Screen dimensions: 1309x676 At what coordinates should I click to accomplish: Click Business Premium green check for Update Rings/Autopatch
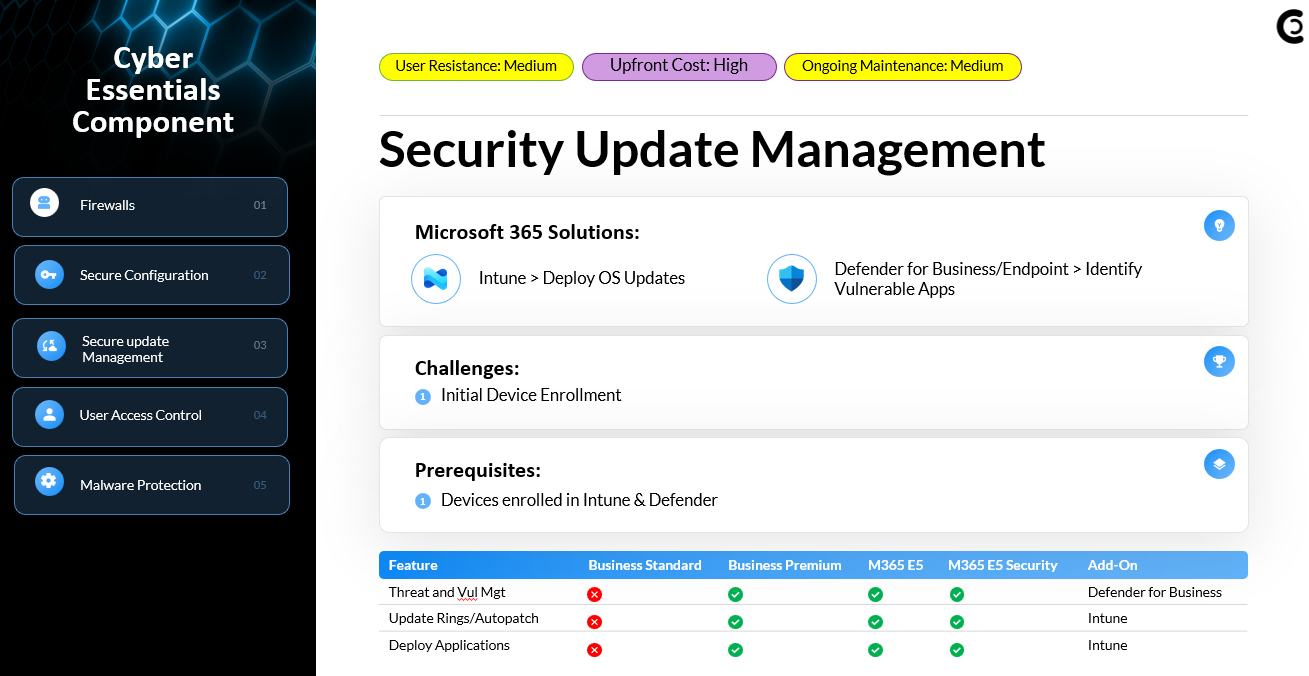tap(735, 621)
